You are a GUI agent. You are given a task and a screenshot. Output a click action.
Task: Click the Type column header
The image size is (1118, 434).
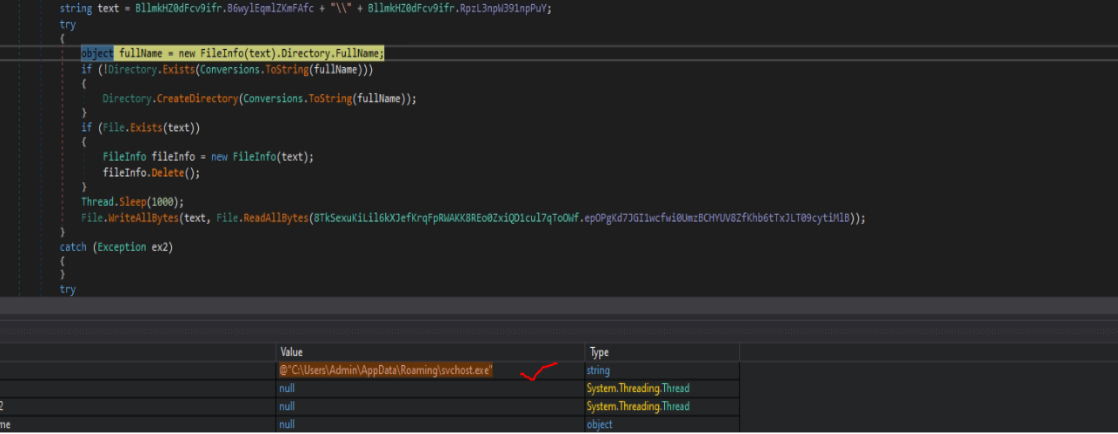[x=598, y=352]
